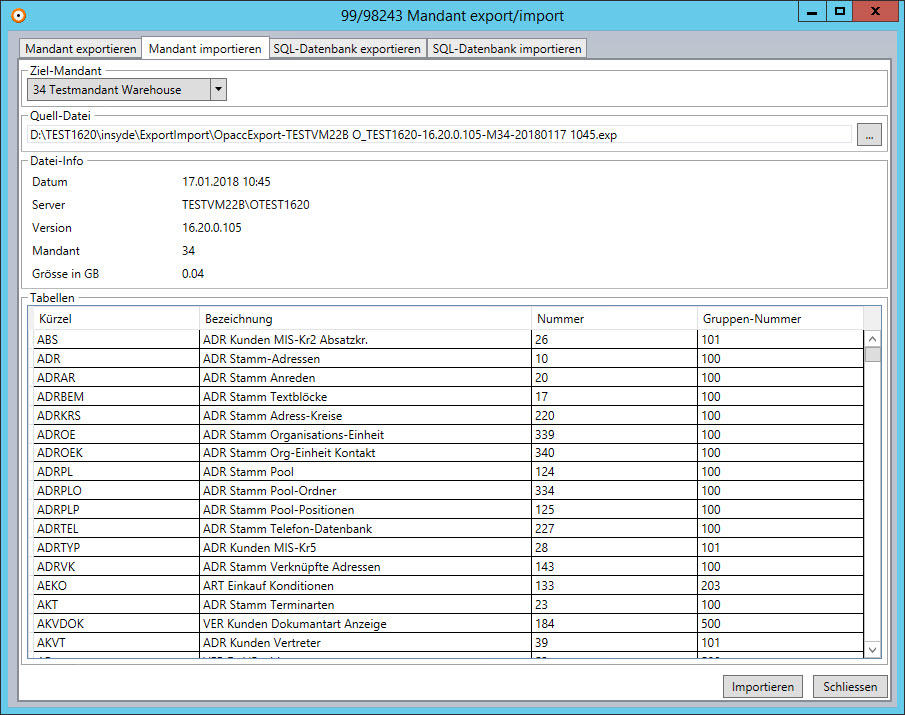Click Nummer value 227
This screenshot has height=715, width=905.
point(544,529)
